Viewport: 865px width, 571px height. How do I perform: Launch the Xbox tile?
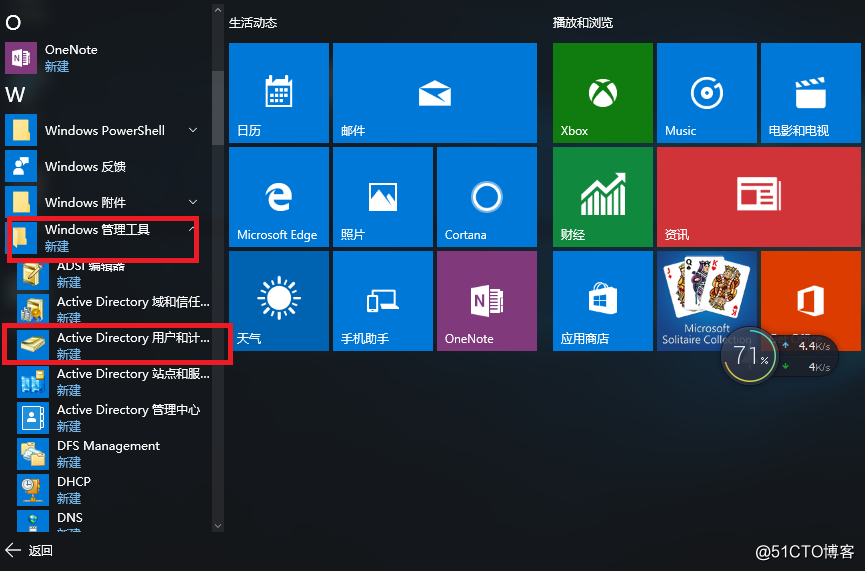coord(602,93)
